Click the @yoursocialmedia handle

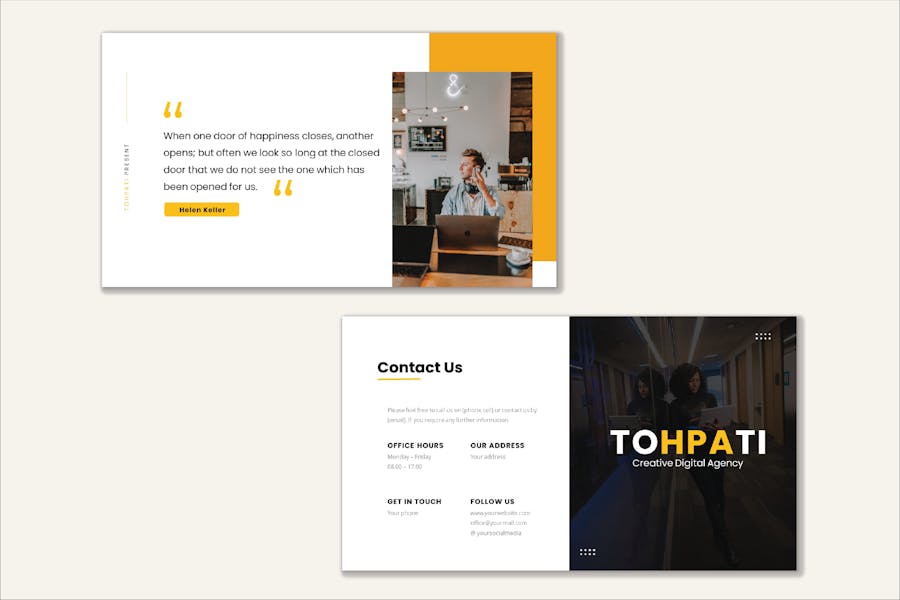(496, 533)
